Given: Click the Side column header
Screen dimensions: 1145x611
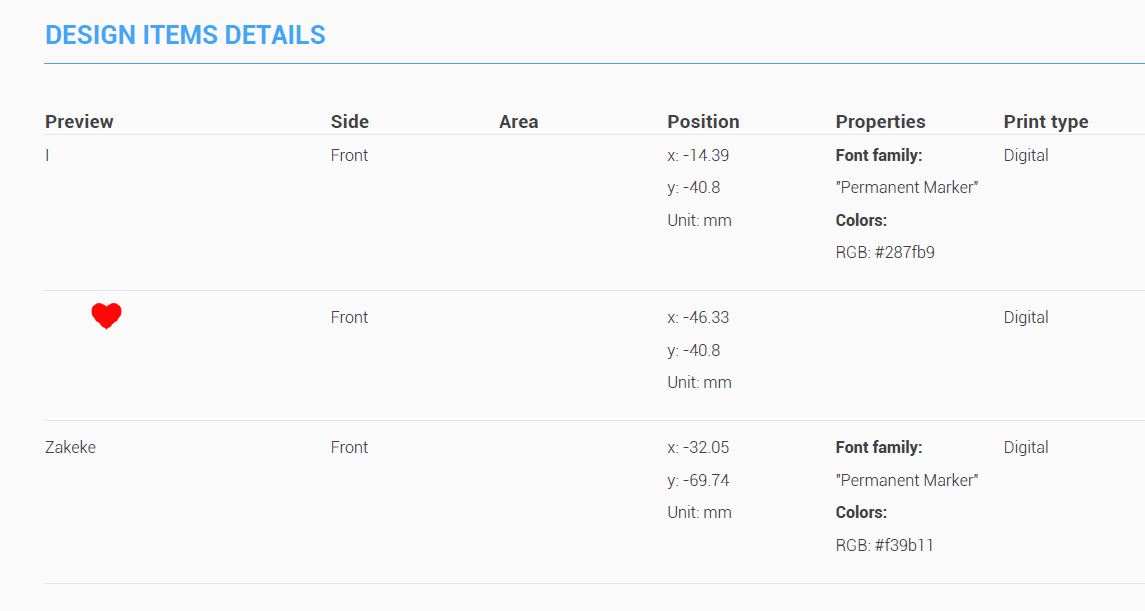Looking at the screenshot, I should point(350,121).
